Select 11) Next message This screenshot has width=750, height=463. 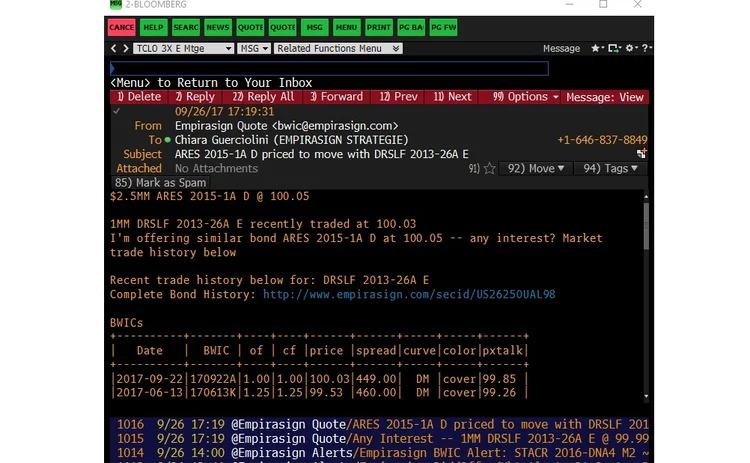[x=452, y=97]
